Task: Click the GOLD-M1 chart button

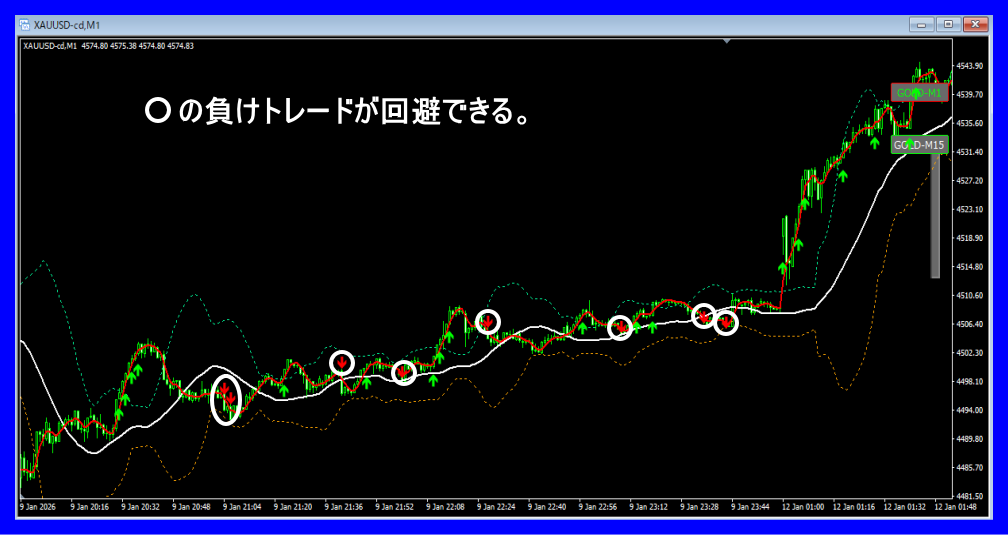Action: (x=919, y=93)
